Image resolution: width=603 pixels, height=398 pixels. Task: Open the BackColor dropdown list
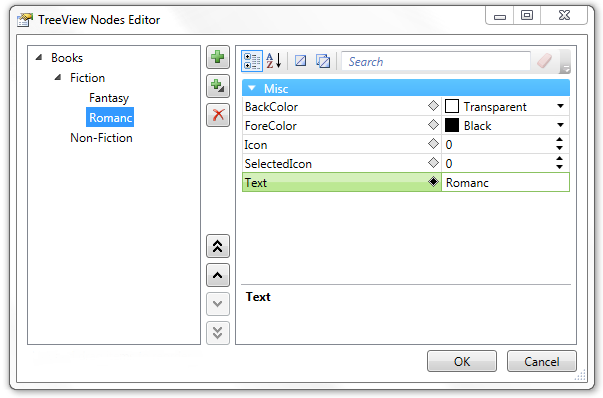pos(560,106)
